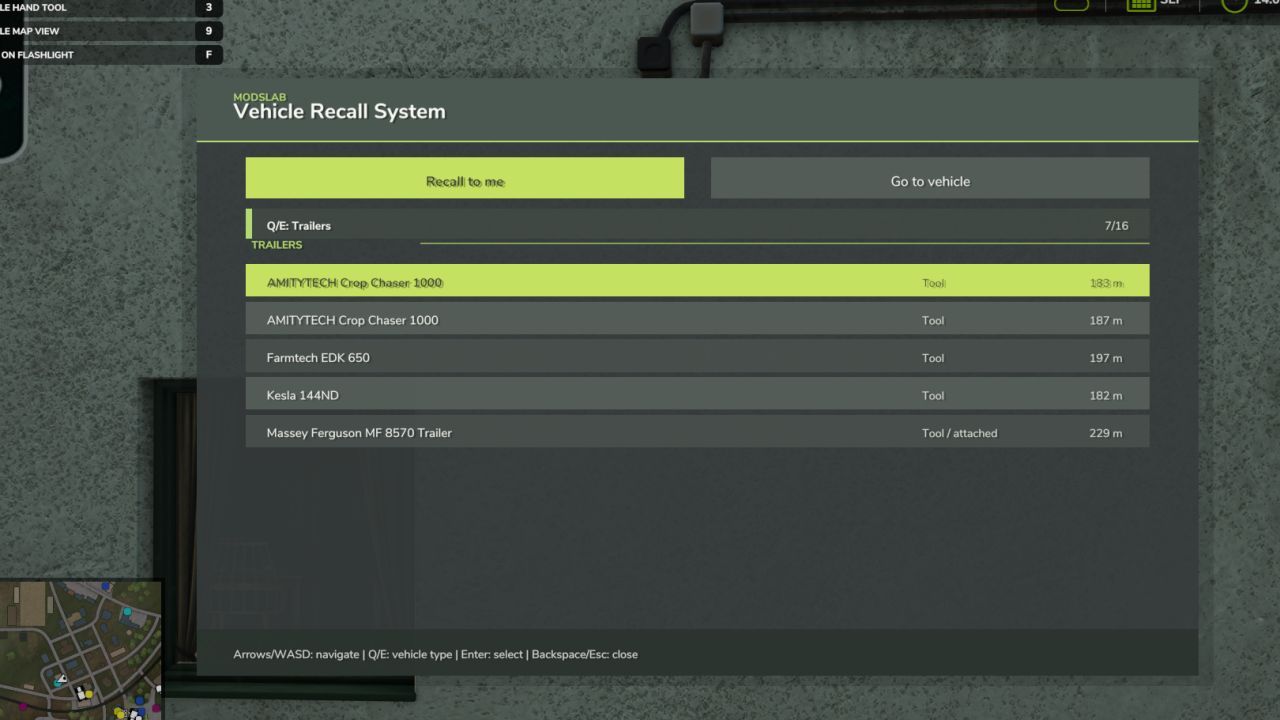Click the green store grid icon in top HUD

coord(1140,4)
